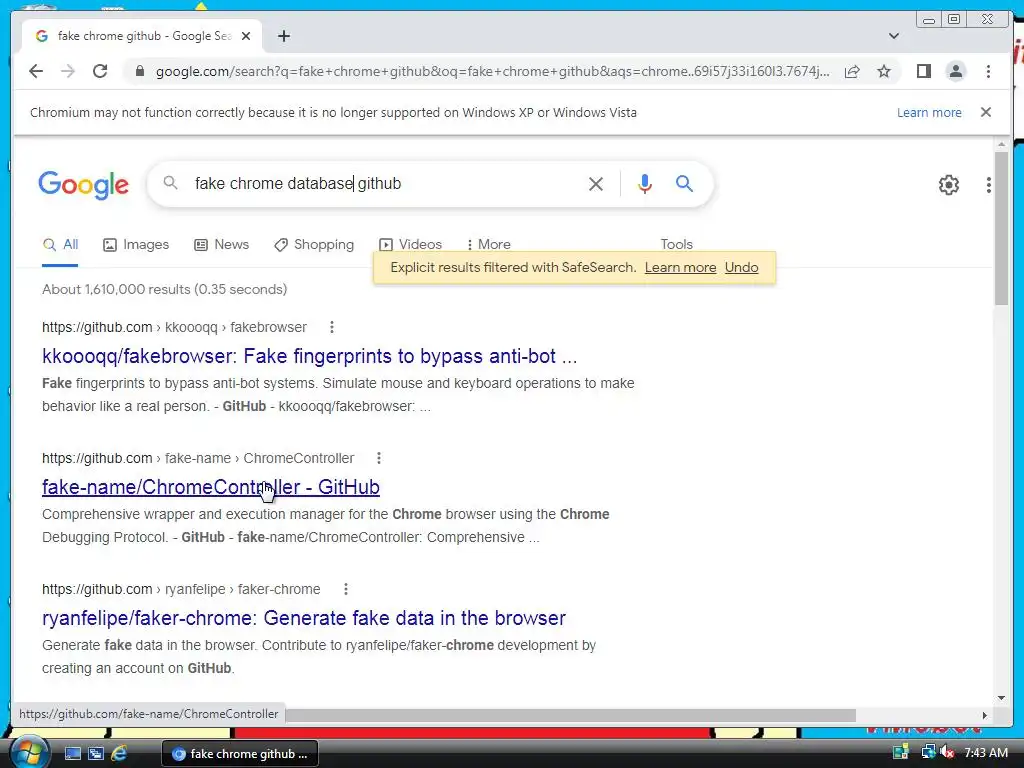The height and width of the screenshot is (768, 1024).
Task: Clear the search box with X
Action: click(596, 184)
